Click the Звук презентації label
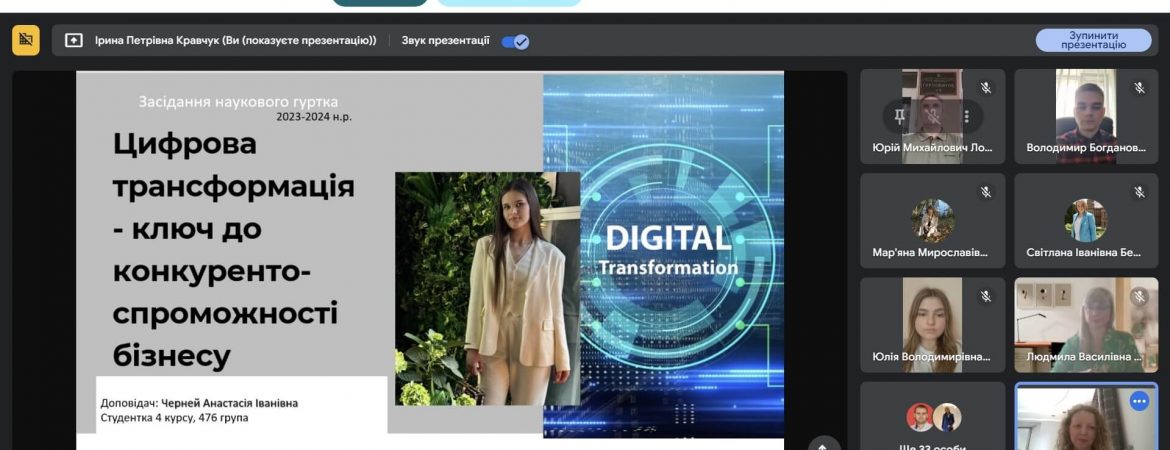This screenshot has height=450, width=1170. tap(445, 40)
